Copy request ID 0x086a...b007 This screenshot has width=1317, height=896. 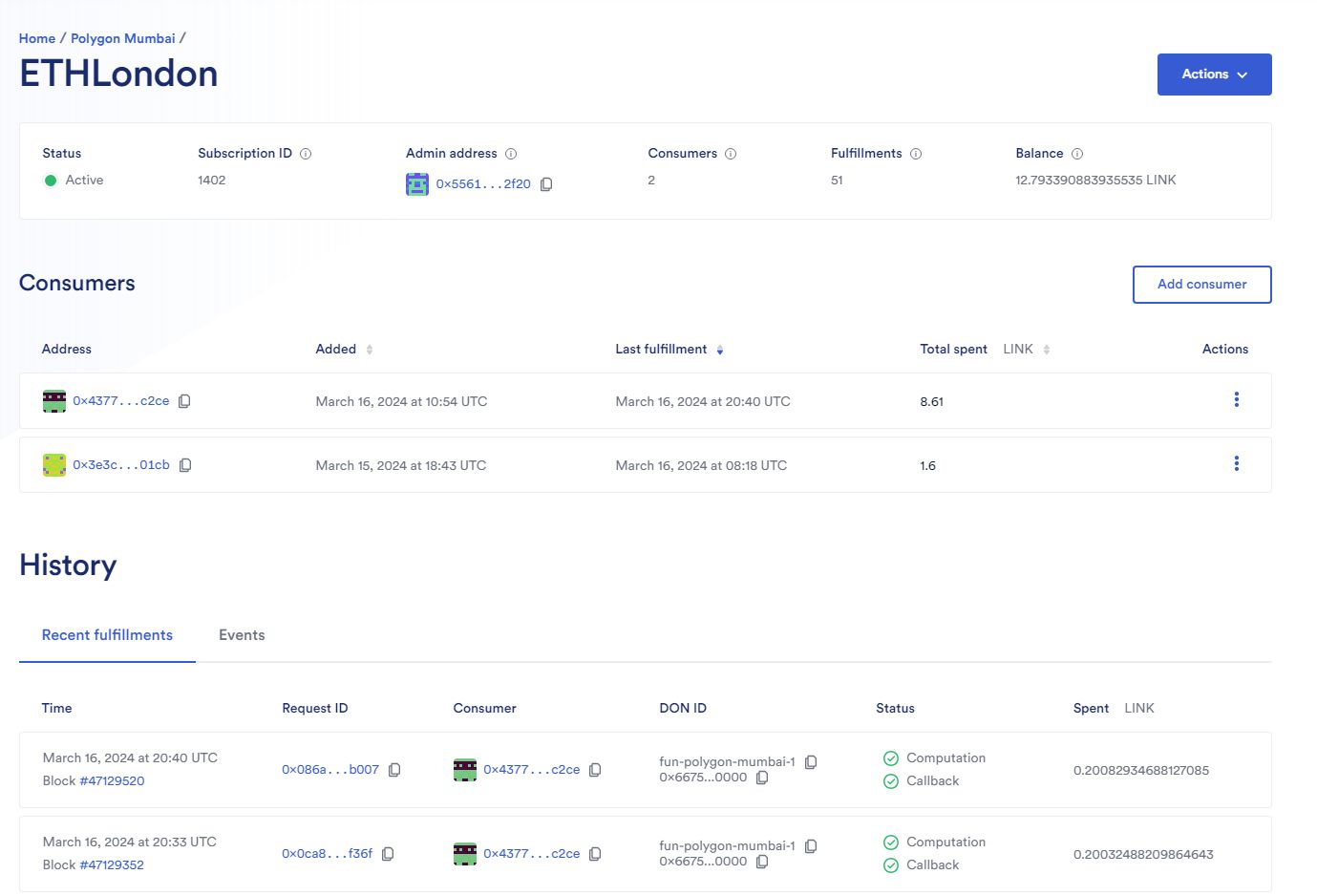tap(394, 770)
